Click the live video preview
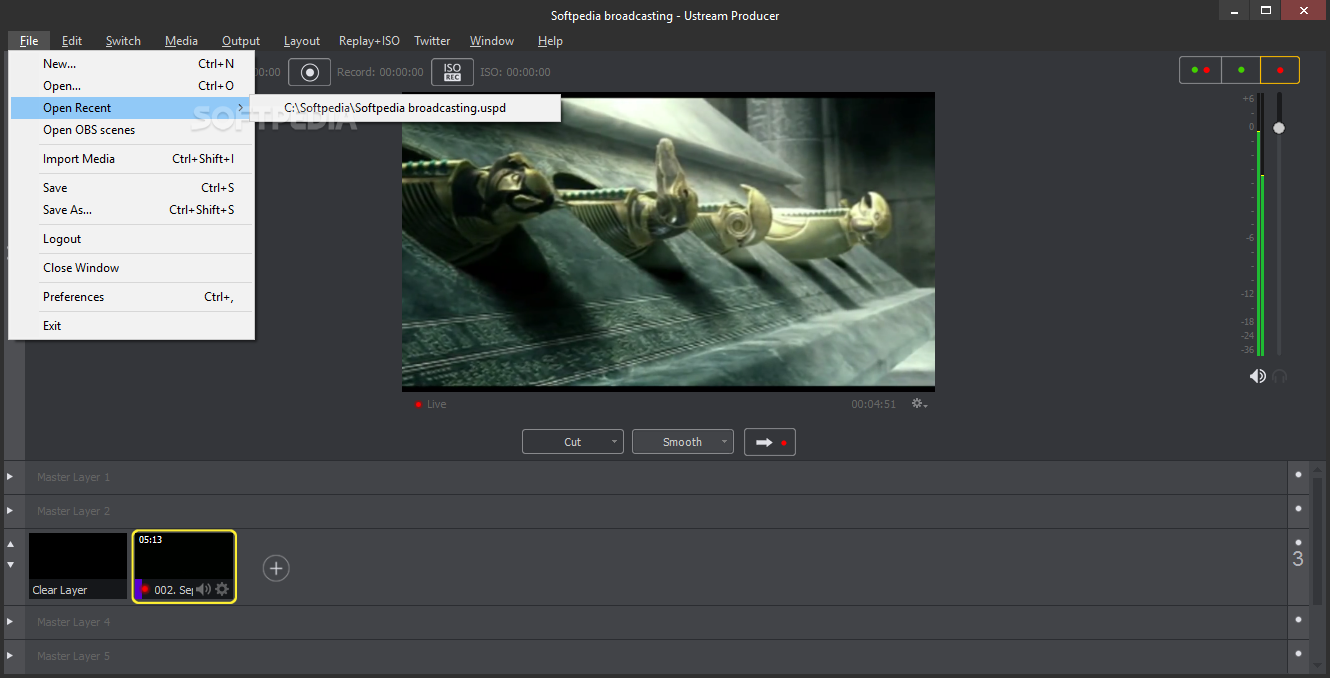Image resolution: width=1330 pixels, height=678 pixels. pyautogui.click(x=668, y=241)
